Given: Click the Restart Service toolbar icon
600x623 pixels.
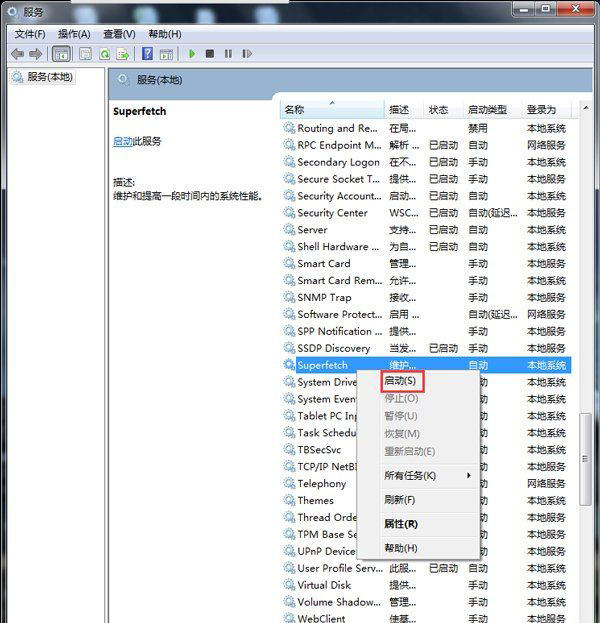Looking at the screenshot, I should tap(247, 54).
